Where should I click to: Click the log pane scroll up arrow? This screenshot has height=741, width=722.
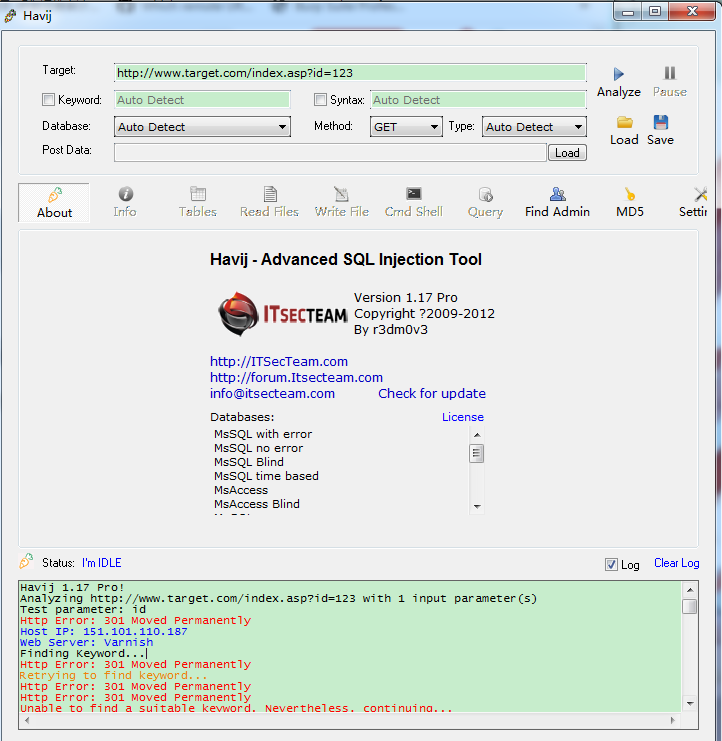coord(690,590)
